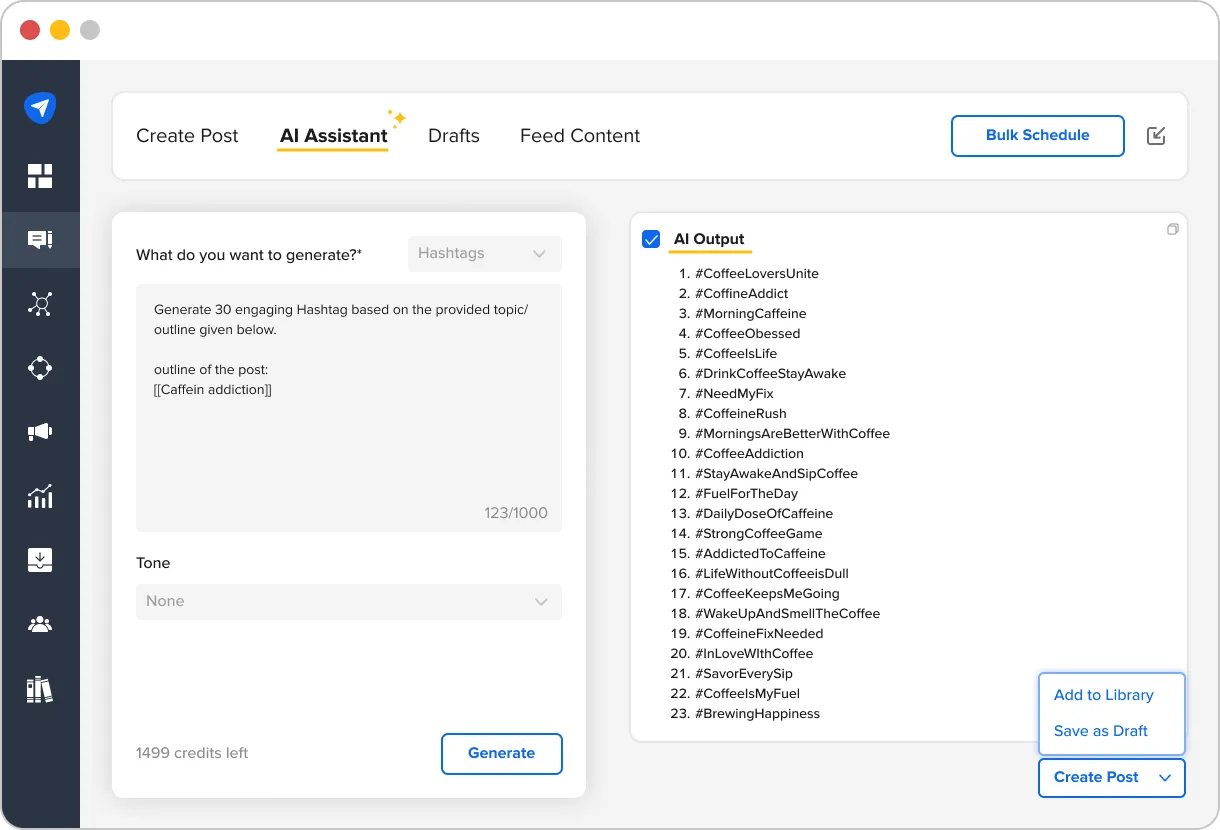
Task: Click inside the prompt text area
Action: pyautogui.click(x=349, y=408)
